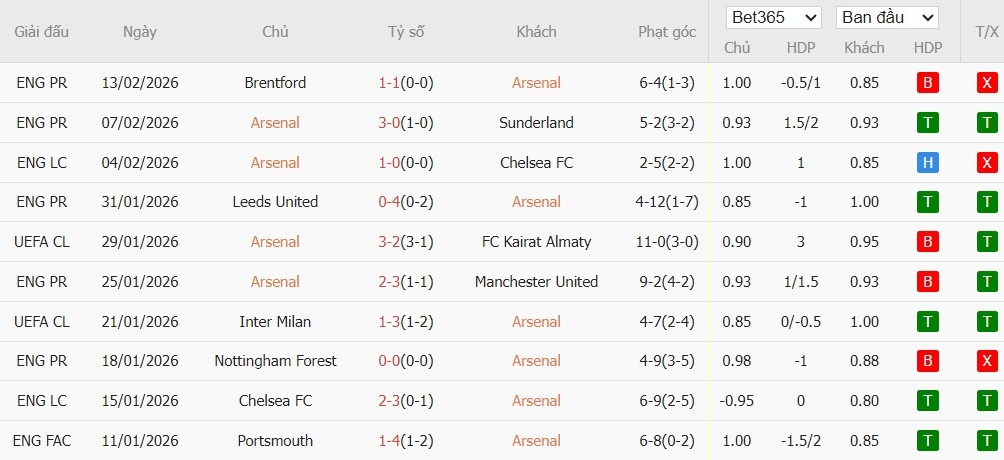Click the Giải đấu column header
This screenshot has height=460, width=1004.
[42, 32]
